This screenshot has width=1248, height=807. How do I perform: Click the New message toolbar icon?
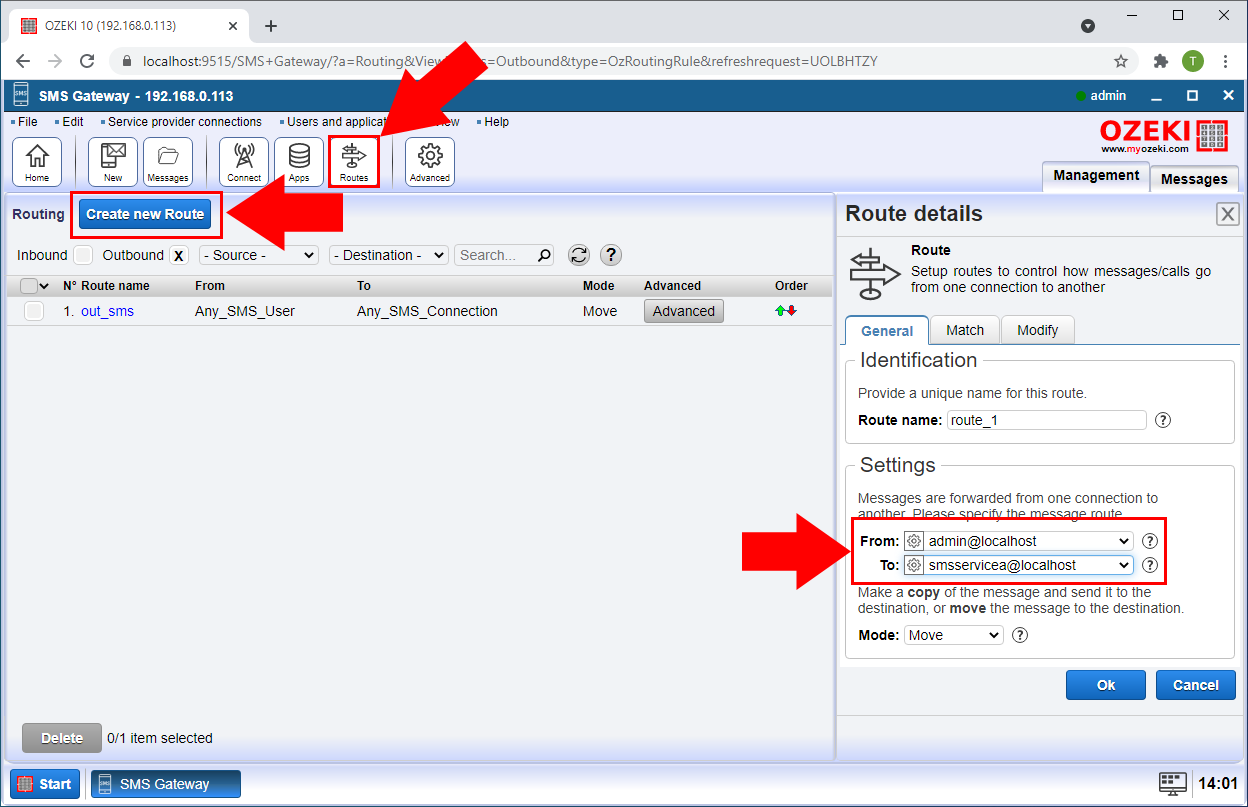coord(113,162)
